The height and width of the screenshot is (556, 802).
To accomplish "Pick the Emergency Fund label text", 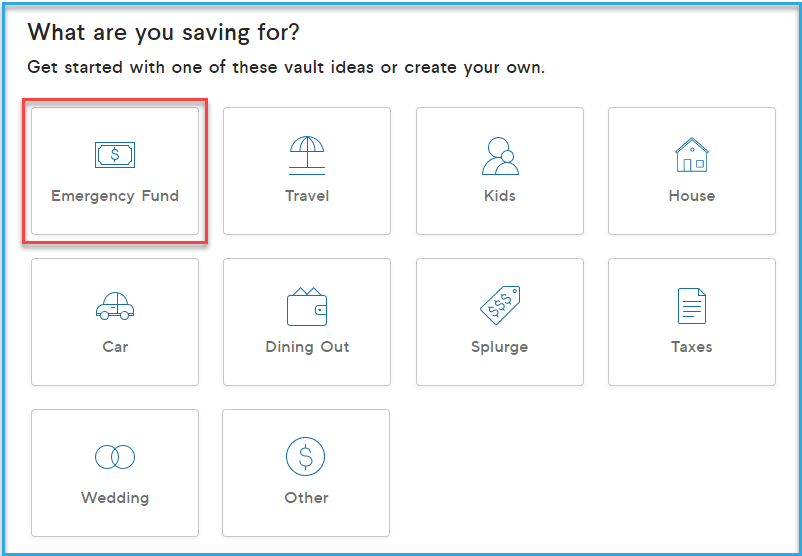I will [115, 196].
